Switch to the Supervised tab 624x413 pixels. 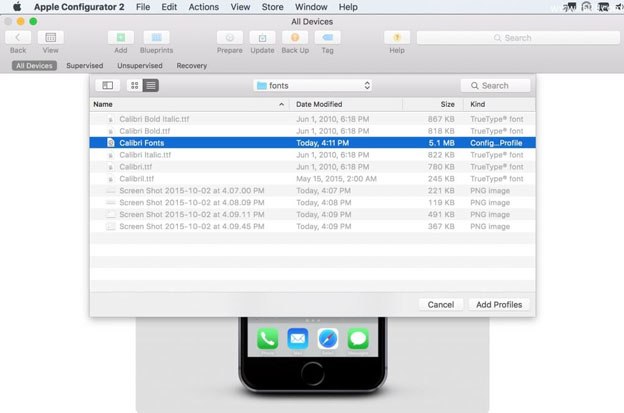point(85,66)
